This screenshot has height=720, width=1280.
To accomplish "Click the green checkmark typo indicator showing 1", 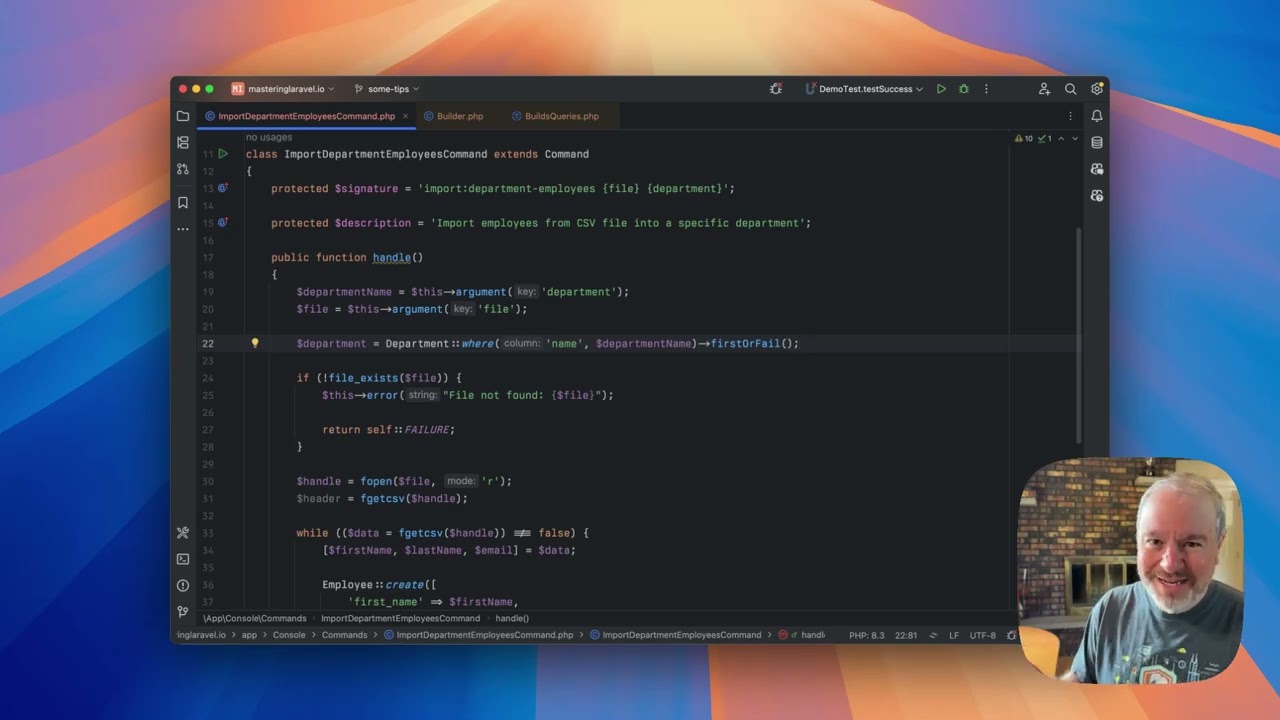I will (x=1045, y=138).
